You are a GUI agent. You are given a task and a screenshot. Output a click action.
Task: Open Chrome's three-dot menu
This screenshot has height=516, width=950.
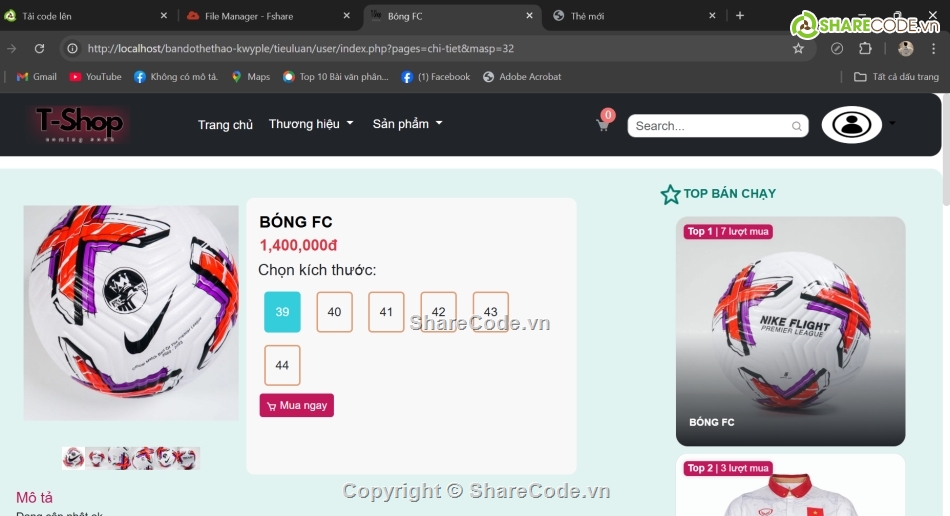click(933, 48)
